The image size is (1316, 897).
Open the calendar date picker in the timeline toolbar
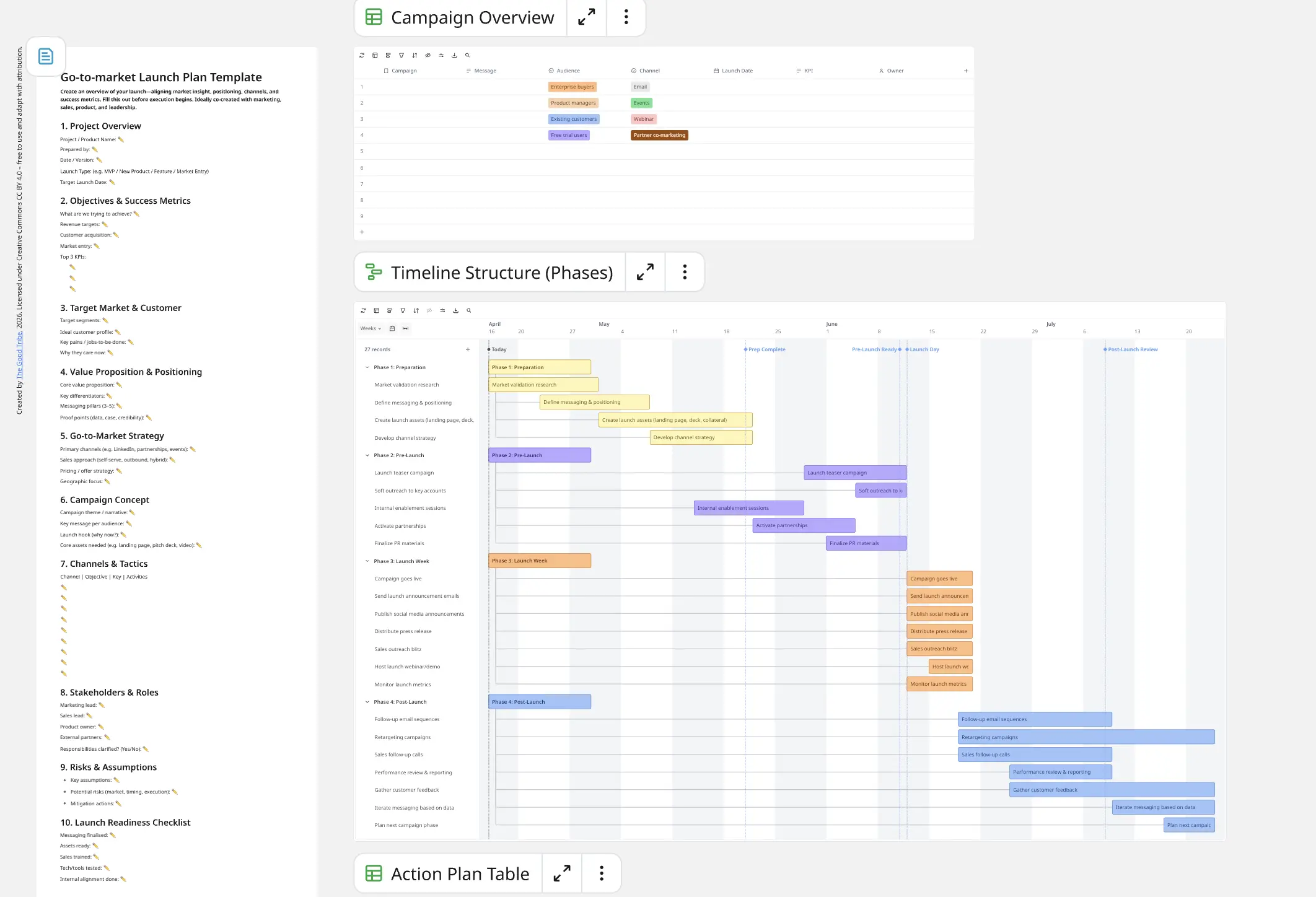point(392,328)
